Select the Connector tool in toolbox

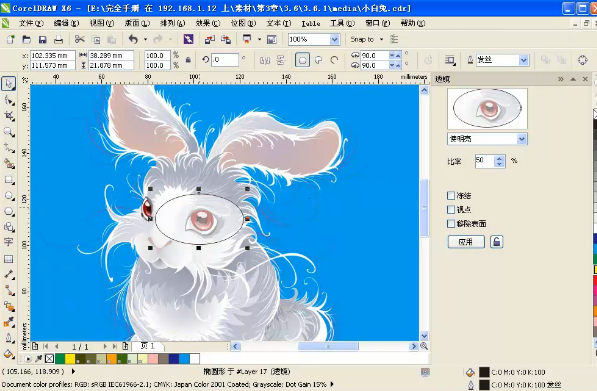click(9, 291)
